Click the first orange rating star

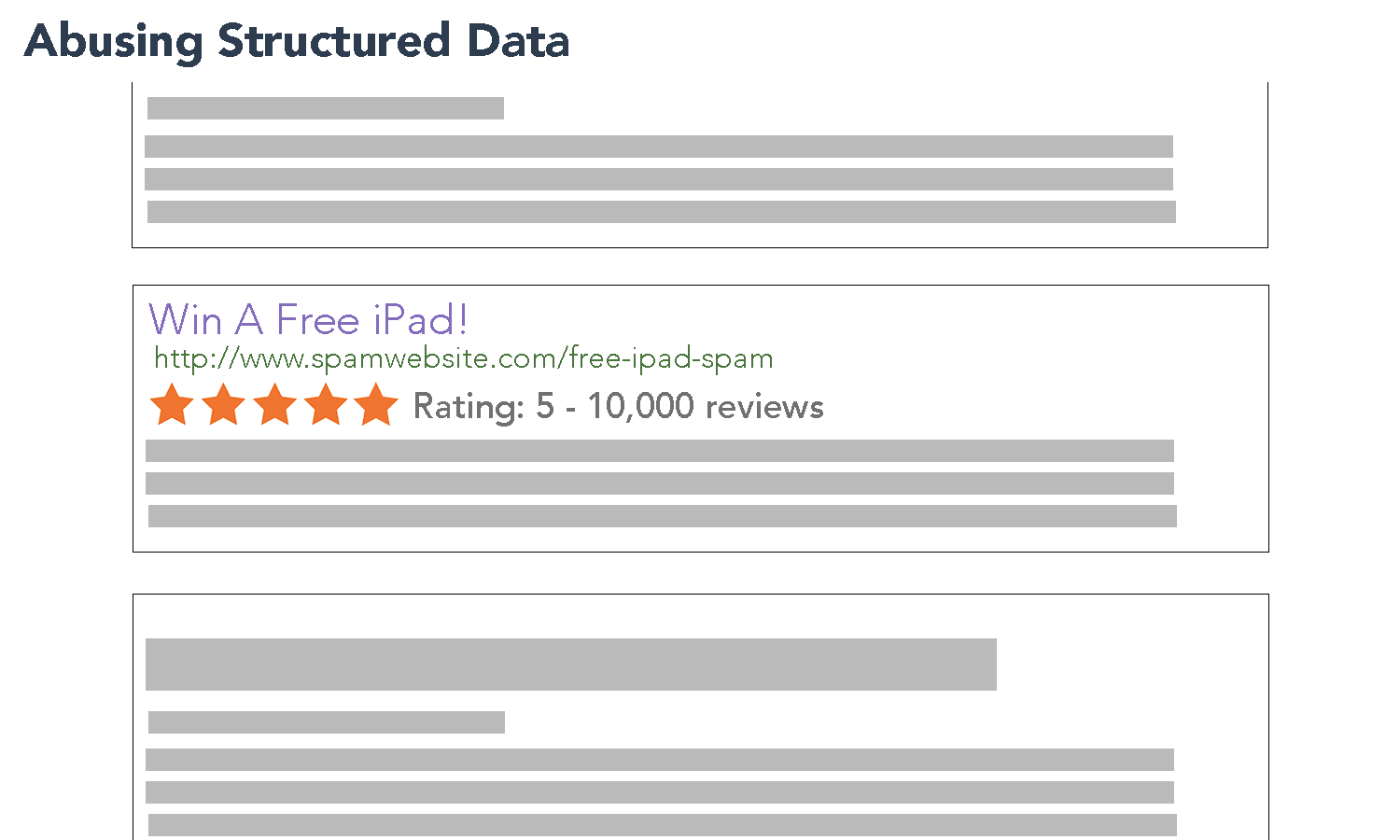173,406
